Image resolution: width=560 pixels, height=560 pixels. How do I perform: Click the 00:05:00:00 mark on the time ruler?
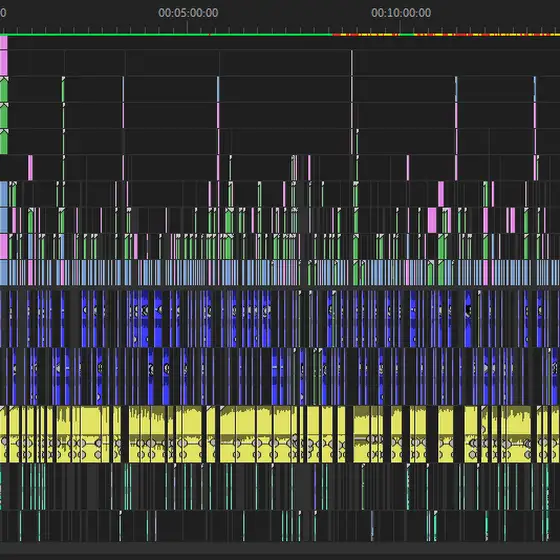click(188, 13)
